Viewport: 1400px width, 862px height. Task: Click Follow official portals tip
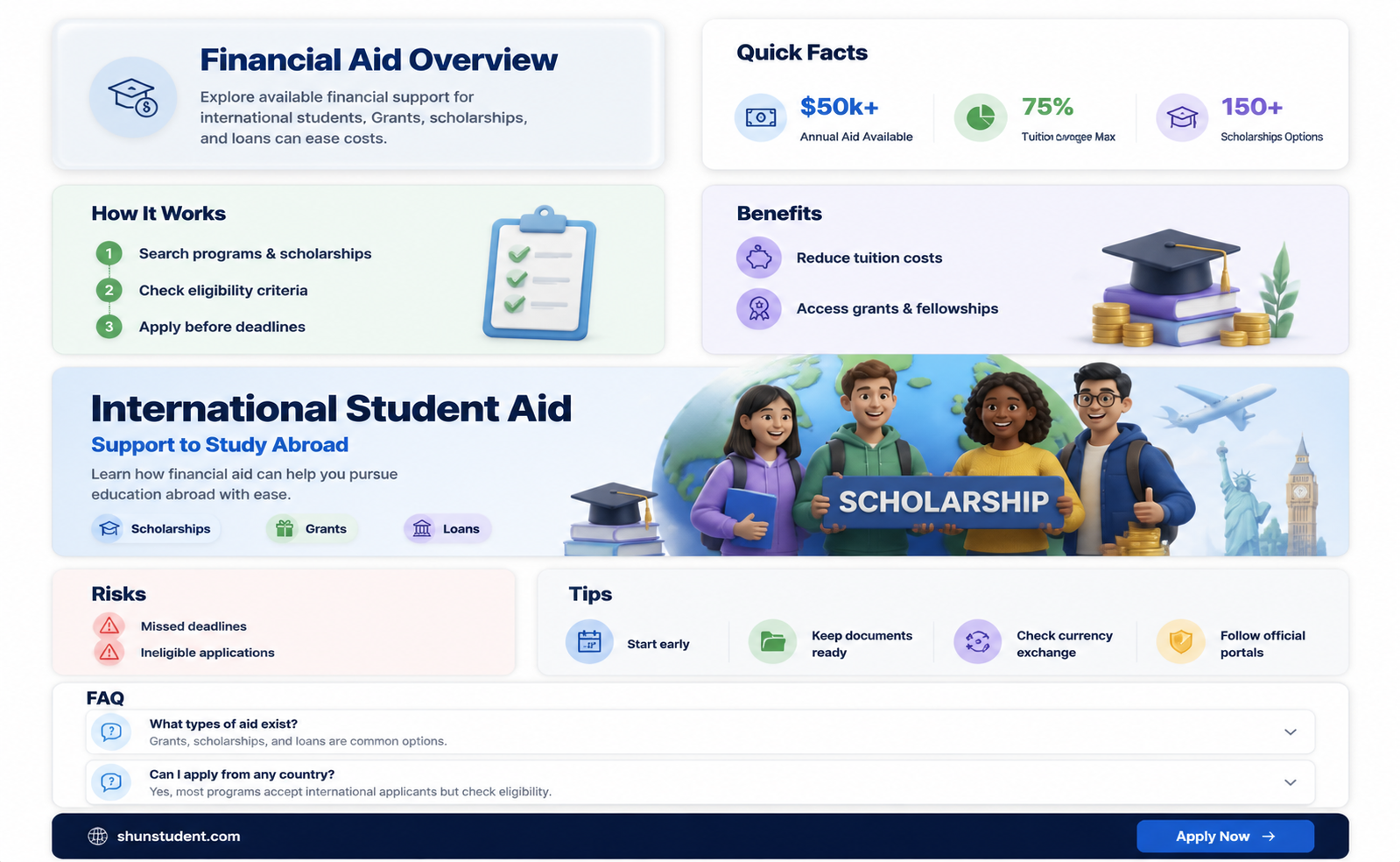(1263, 644)
